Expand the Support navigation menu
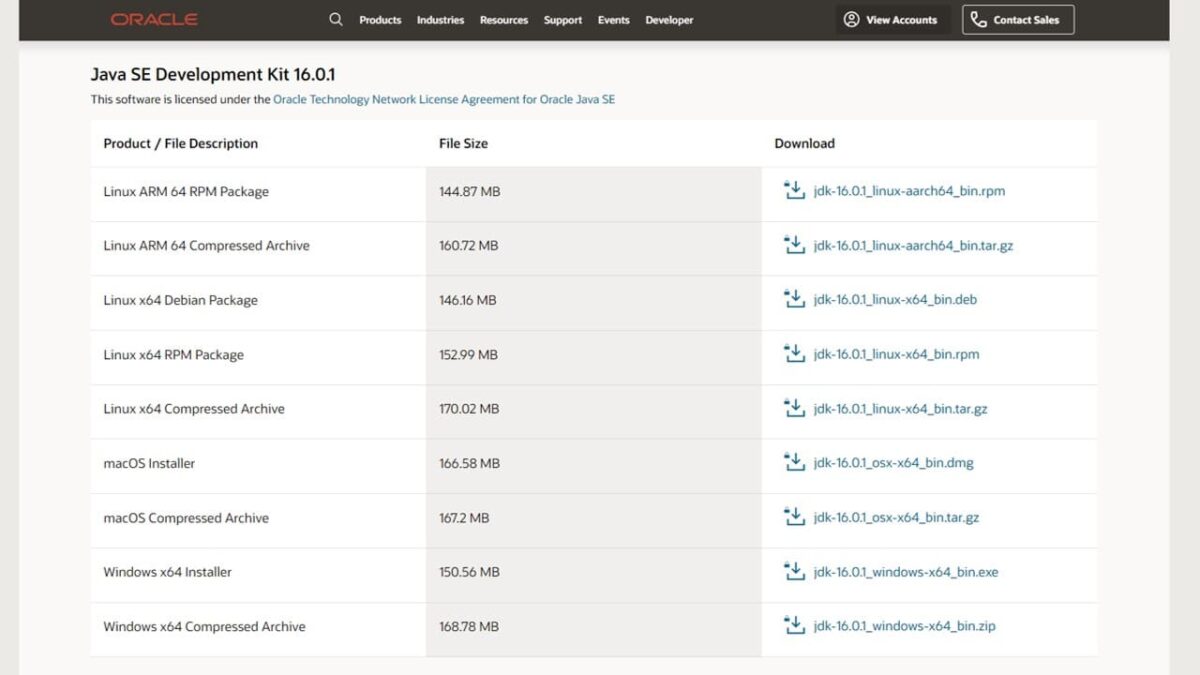Screen dimensions: 1200x675 pos(563,20)
